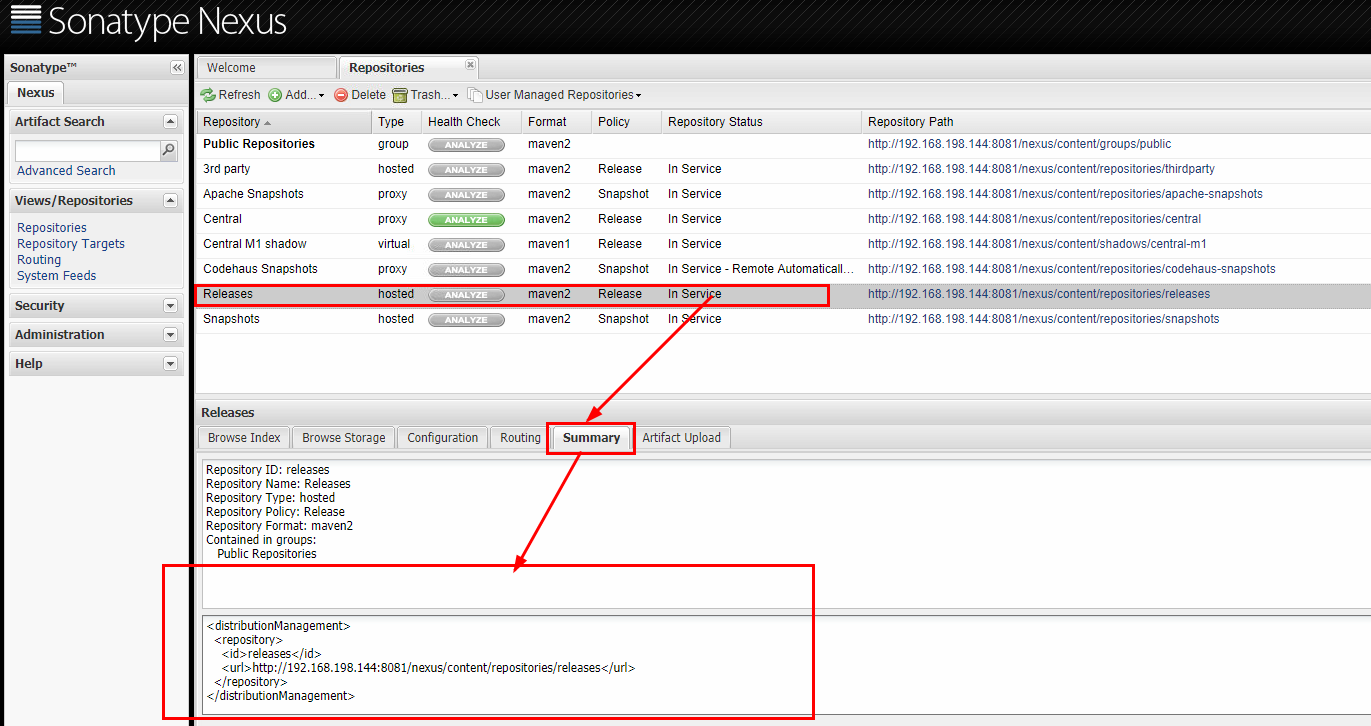Screen dimensions: 1371x726
Task: Click the Refresh toolbar icon
Action: (208, 95)
